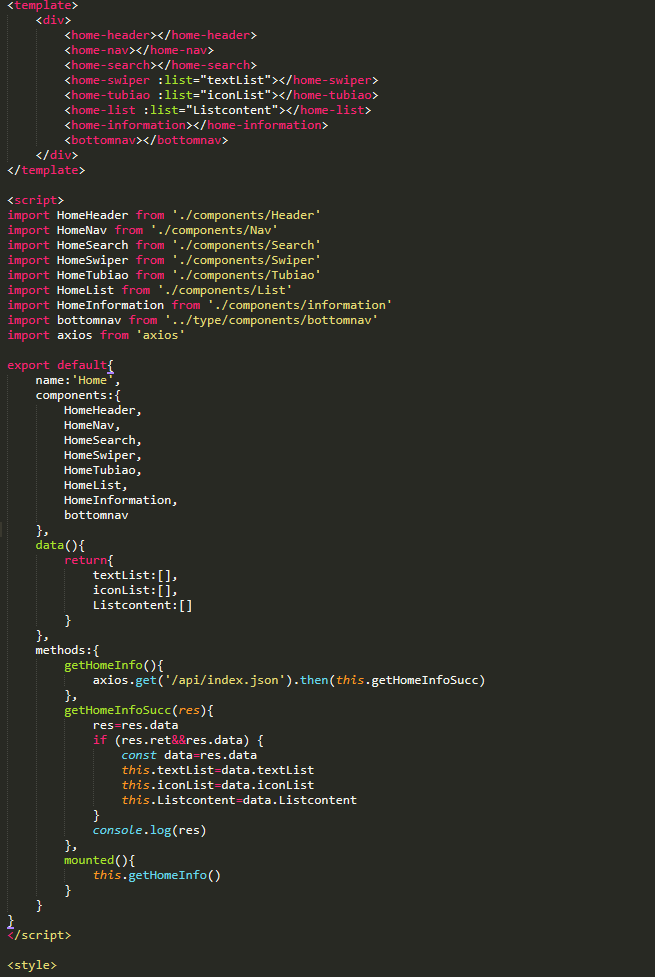The image size is (655, 977).
Task: Click the console.log(res) statement
Action: click(x=150, y=830)
